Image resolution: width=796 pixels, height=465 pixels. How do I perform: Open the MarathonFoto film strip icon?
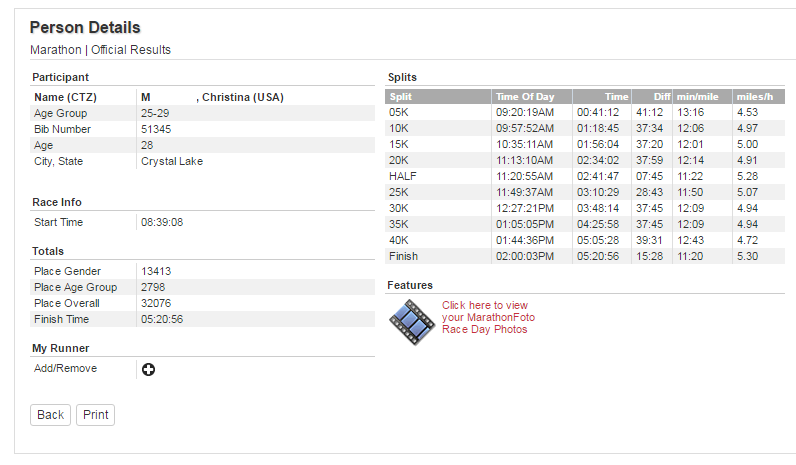pyautogui.click(x=412, y=322)
